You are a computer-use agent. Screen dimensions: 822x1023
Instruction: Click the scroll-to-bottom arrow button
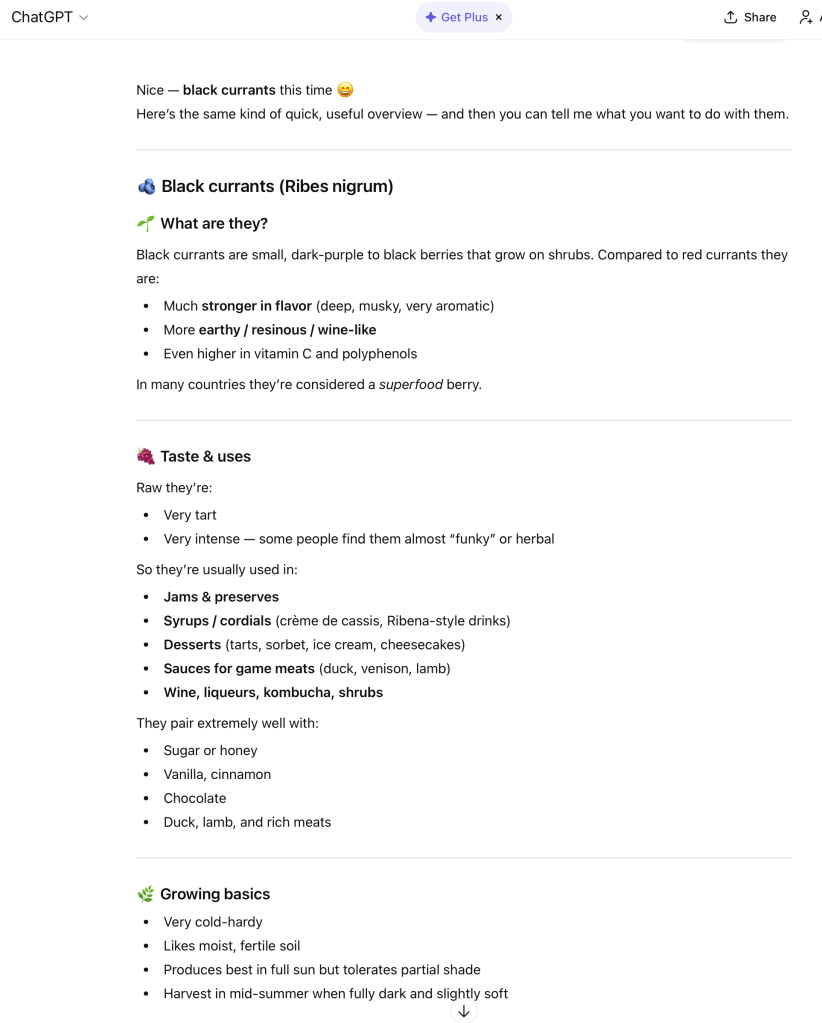tap(464, 1011)
